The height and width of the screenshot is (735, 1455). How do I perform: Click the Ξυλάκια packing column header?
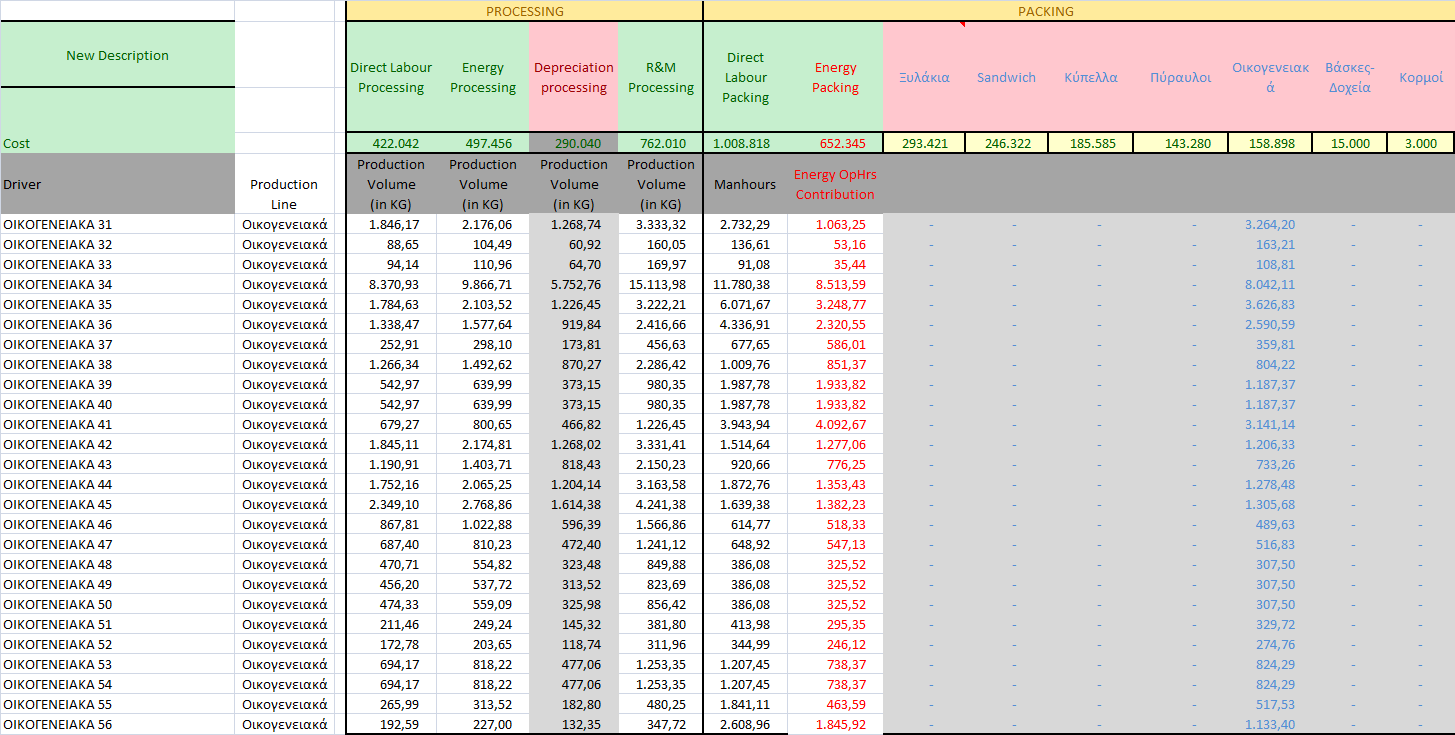[x=924, y=77]
